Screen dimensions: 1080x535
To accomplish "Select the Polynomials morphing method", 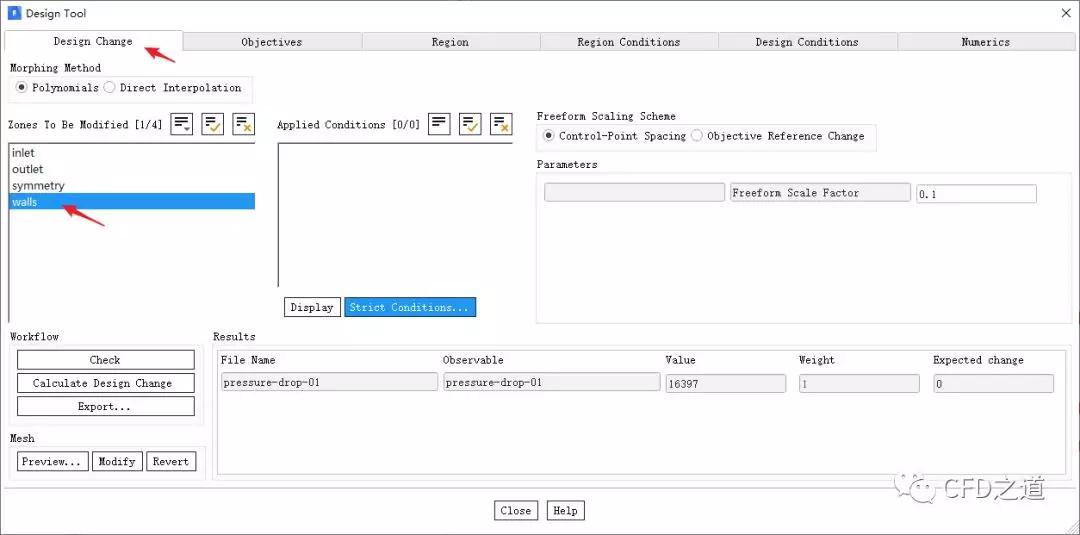I will (58, 88).
